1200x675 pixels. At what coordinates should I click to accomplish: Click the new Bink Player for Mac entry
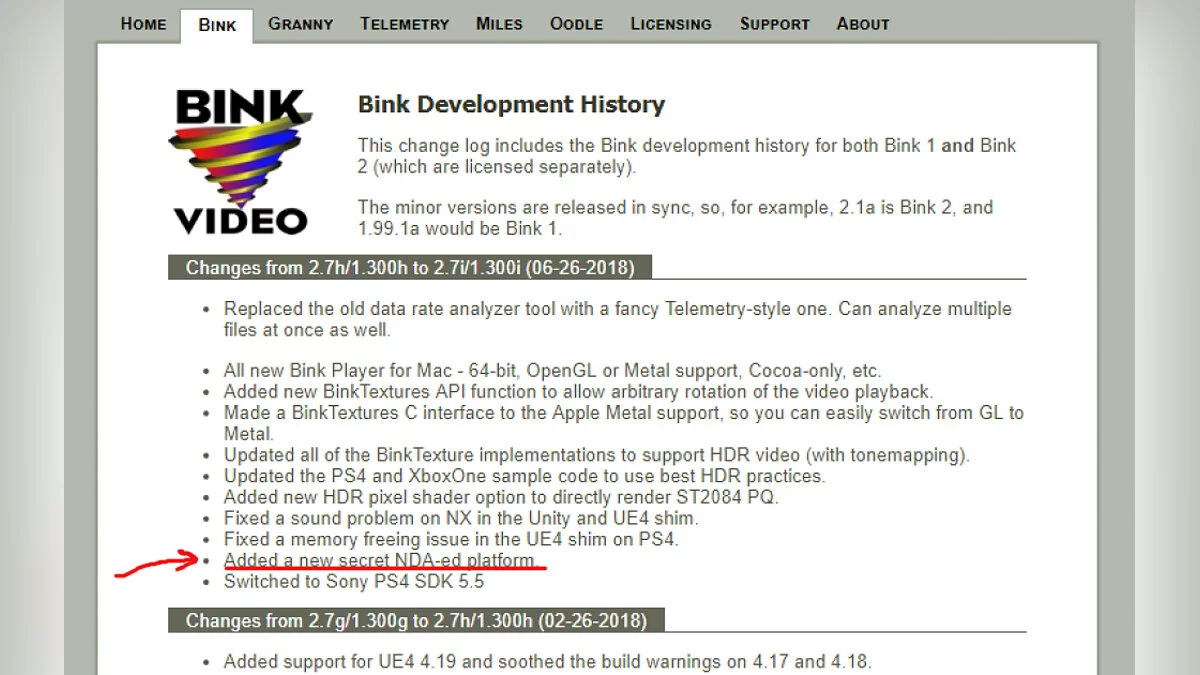point(552,371)
